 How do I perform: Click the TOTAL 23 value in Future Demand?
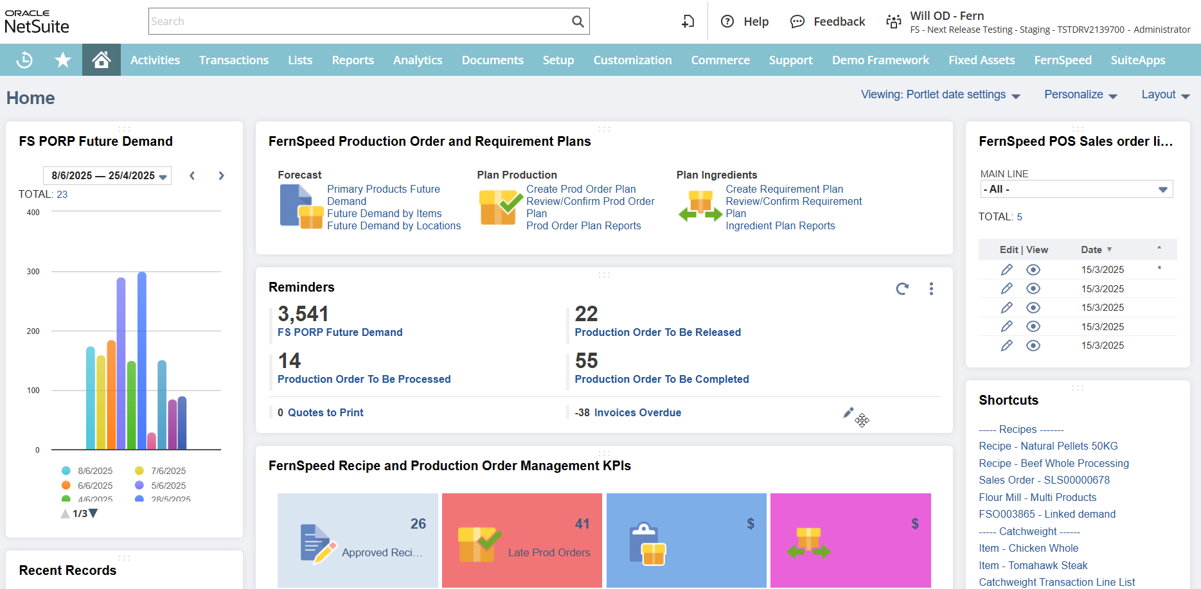click(62, 195)
